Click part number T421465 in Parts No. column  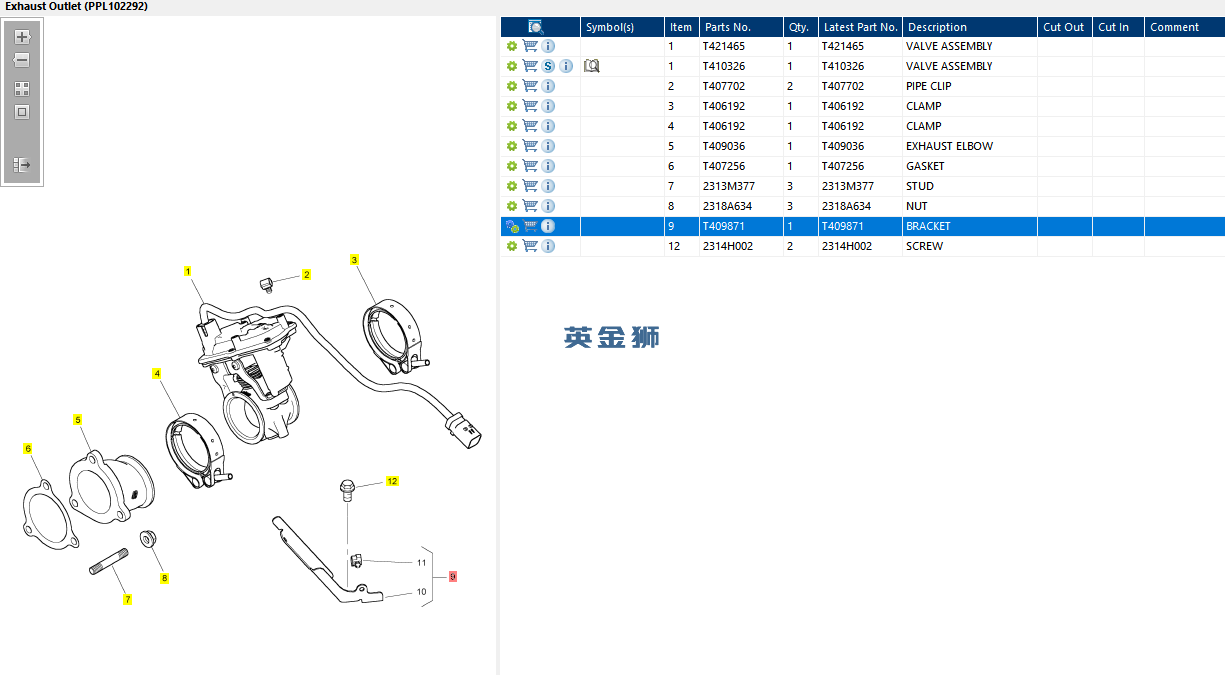coord(724,46)
